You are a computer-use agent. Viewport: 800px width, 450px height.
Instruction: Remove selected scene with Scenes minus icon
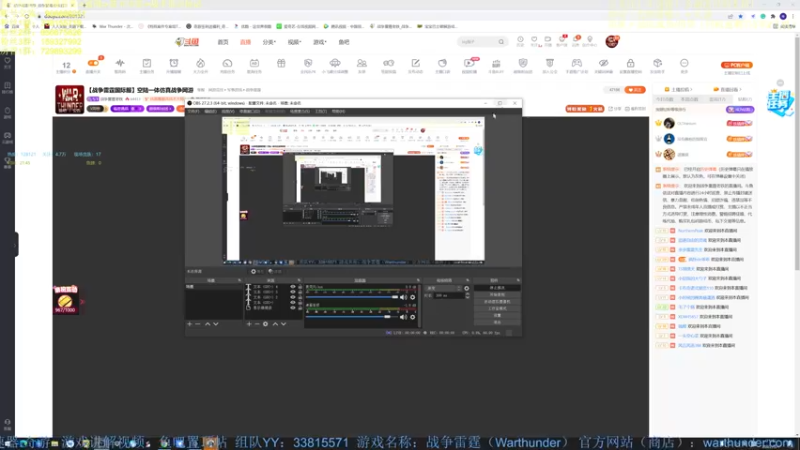(x=198, y=324)
